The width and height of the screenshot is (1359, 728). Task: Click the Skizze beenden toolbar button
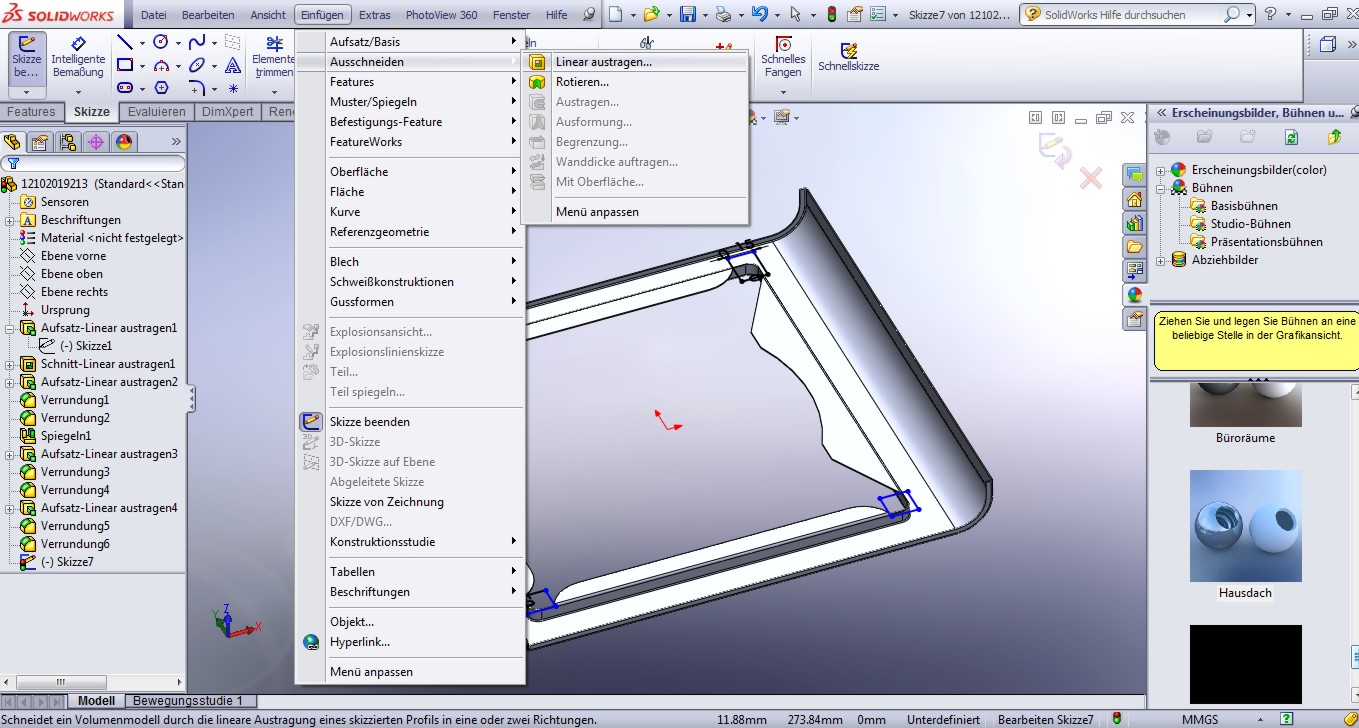pyautogui.click(x=27, y=57)
